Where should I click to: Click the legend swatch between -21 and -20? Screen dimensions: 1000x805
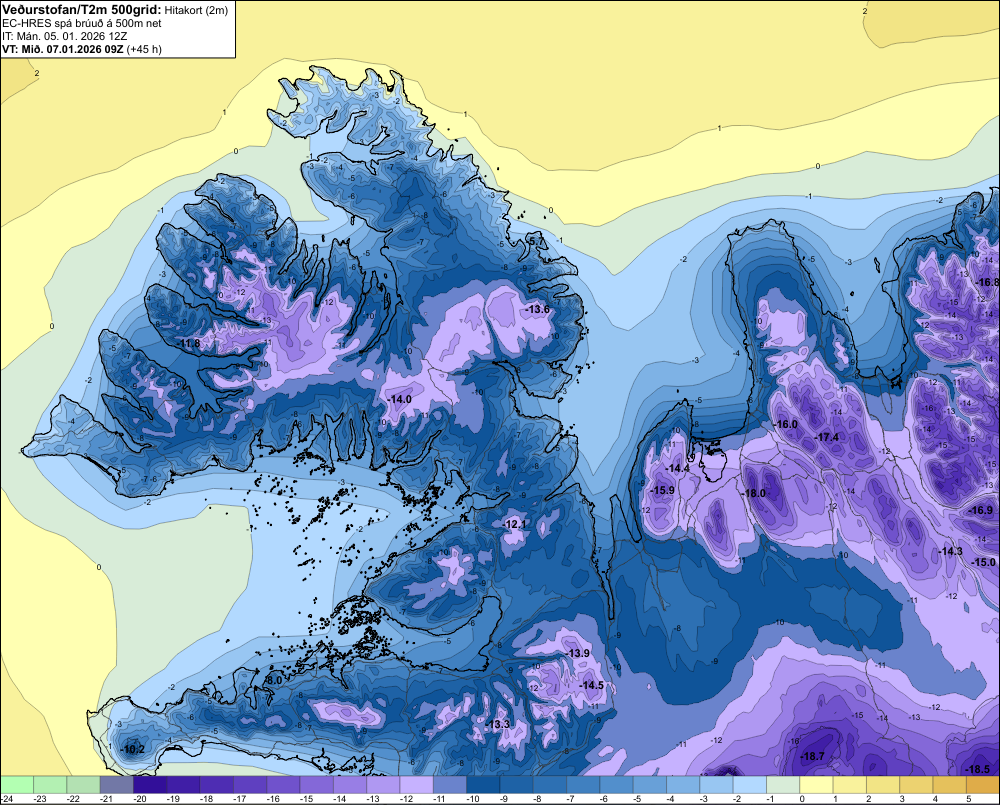pyautogui.click(x=117, y=785)
